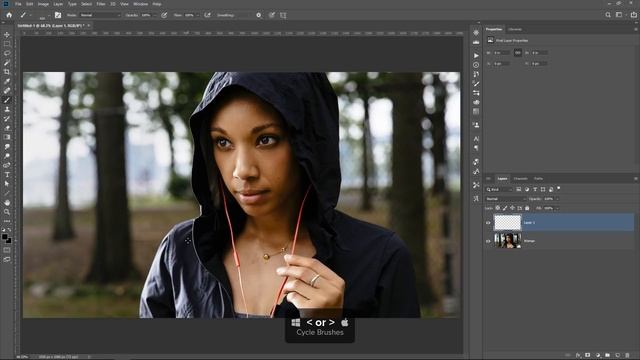Open the File menu
The width and height of the screenshot is (640, 360).
pos(18,4)
